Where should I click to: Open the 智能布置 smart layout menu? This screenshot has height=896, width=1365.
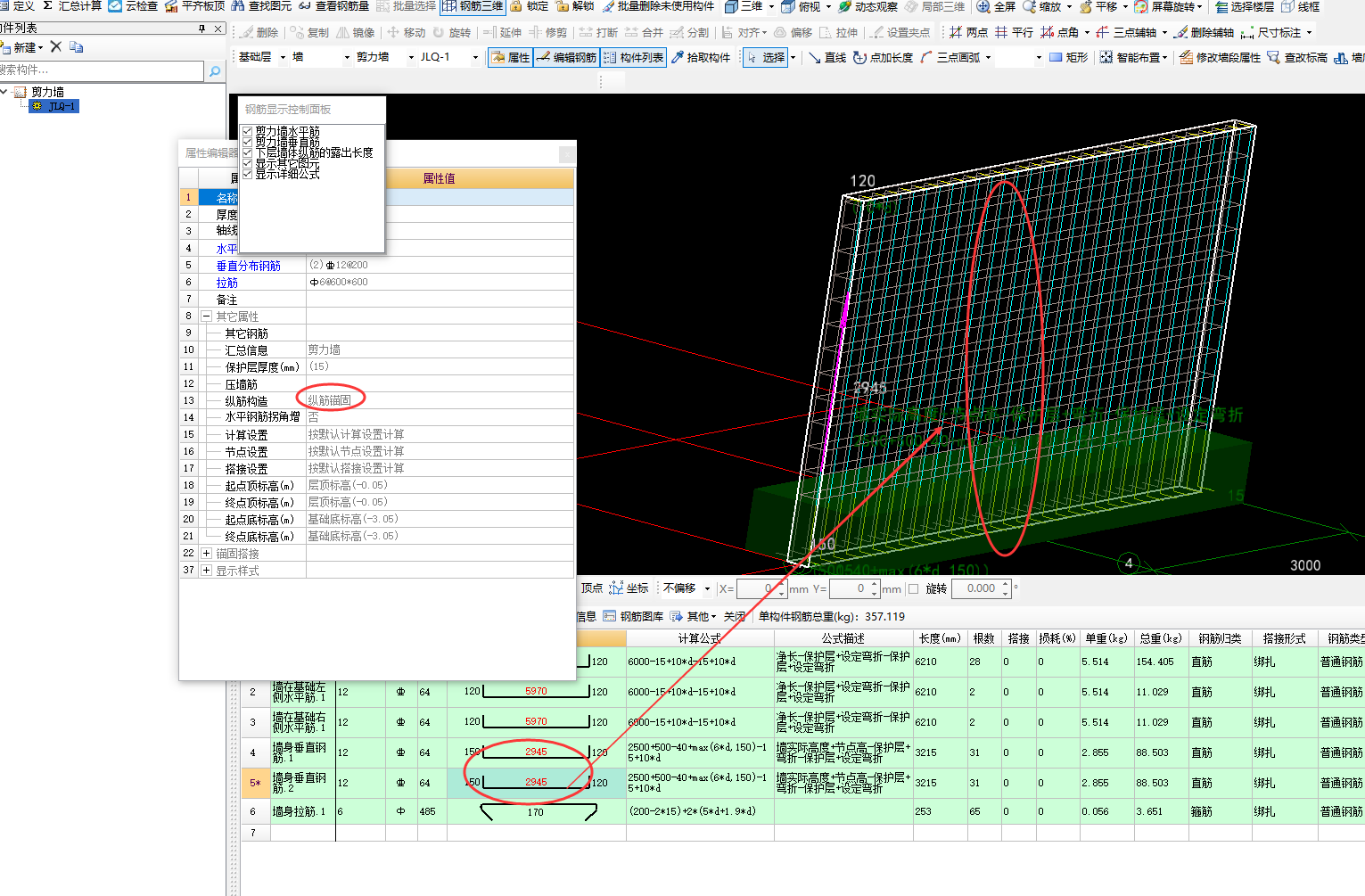click(1134, 57)
